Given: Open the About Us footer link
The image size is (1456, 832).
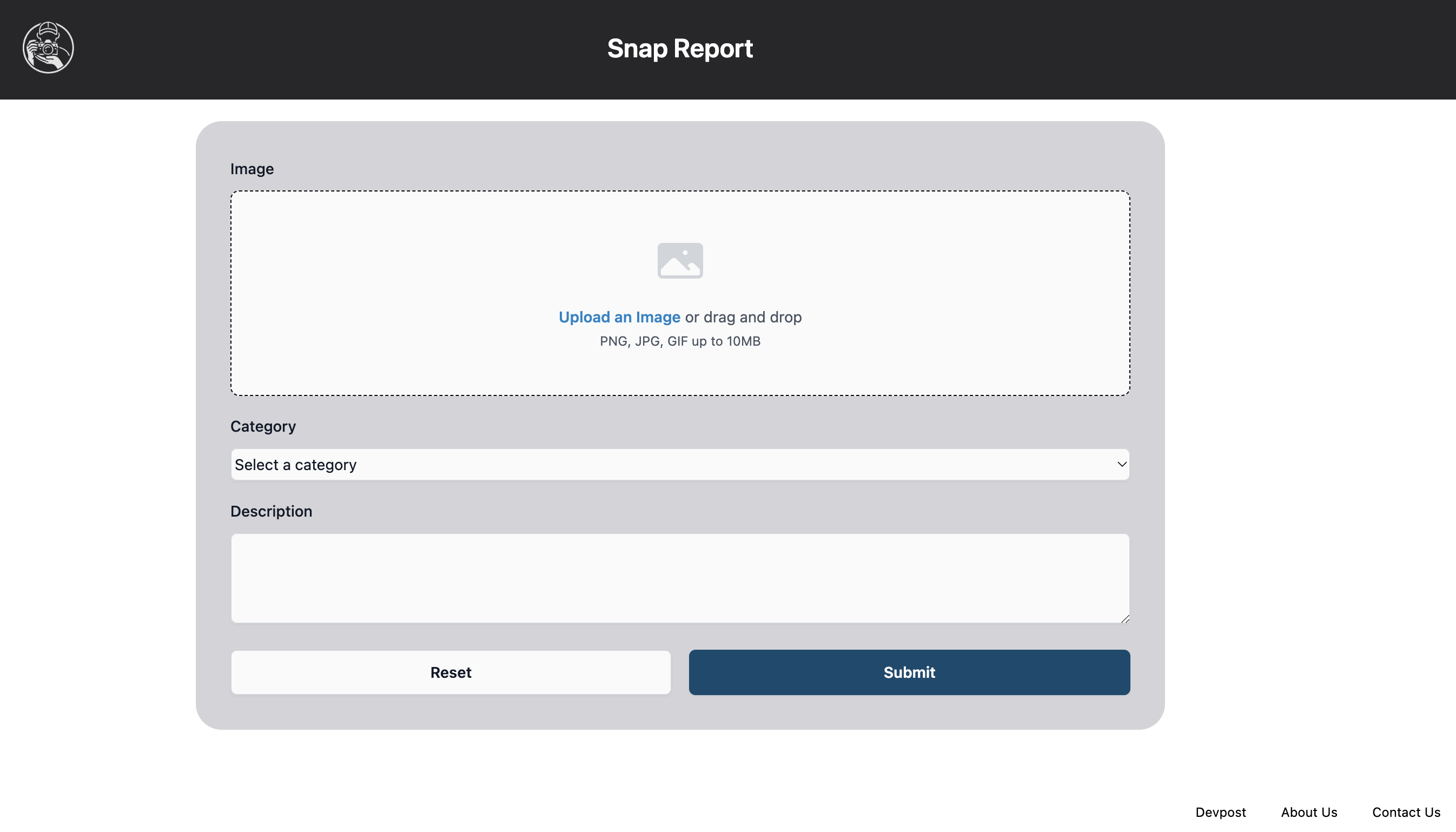Looking at the screenshot, I should click(x=1309, y=812).
